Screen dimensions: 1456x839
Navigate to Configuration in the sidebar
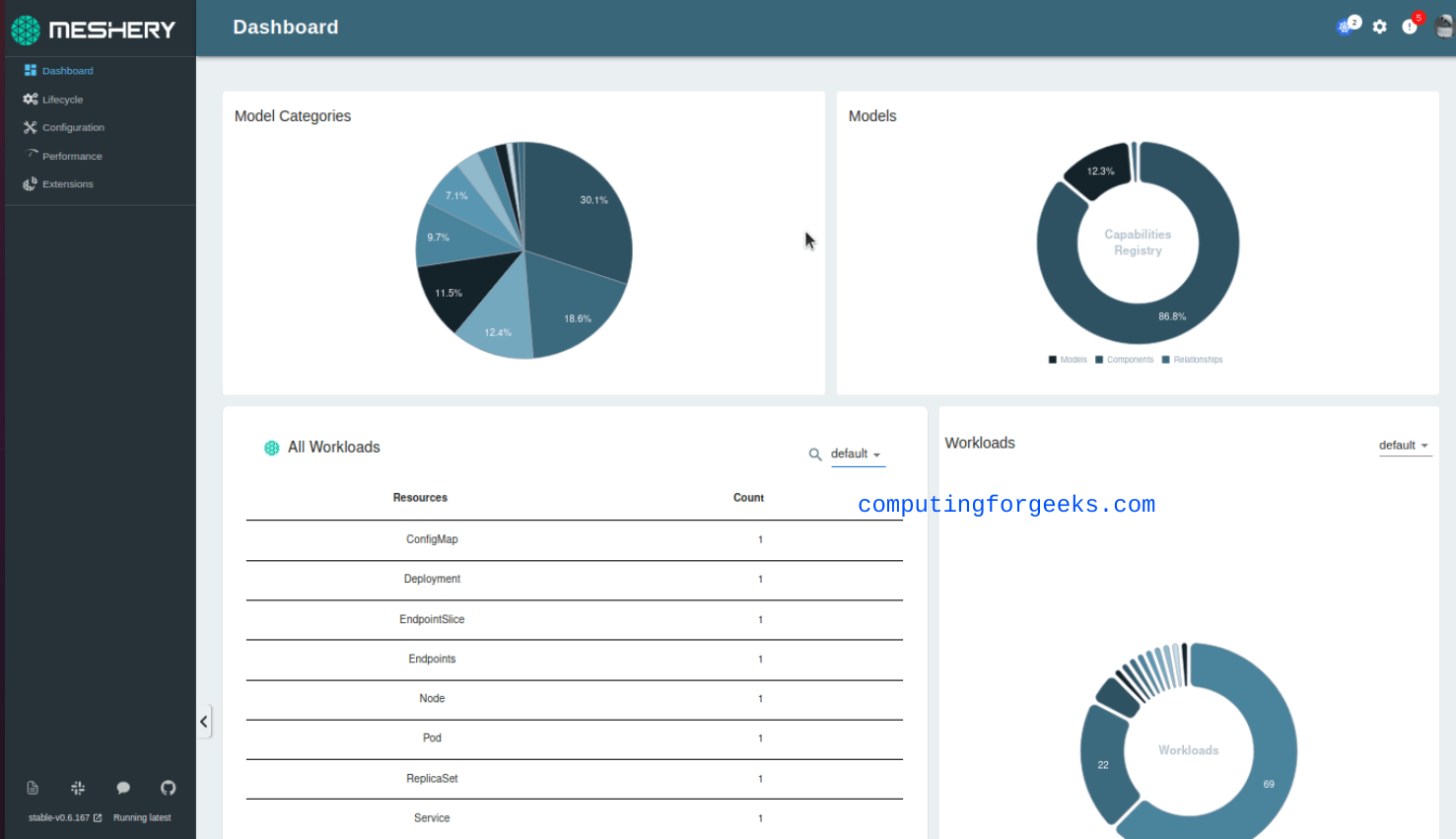tap(72, 126)
